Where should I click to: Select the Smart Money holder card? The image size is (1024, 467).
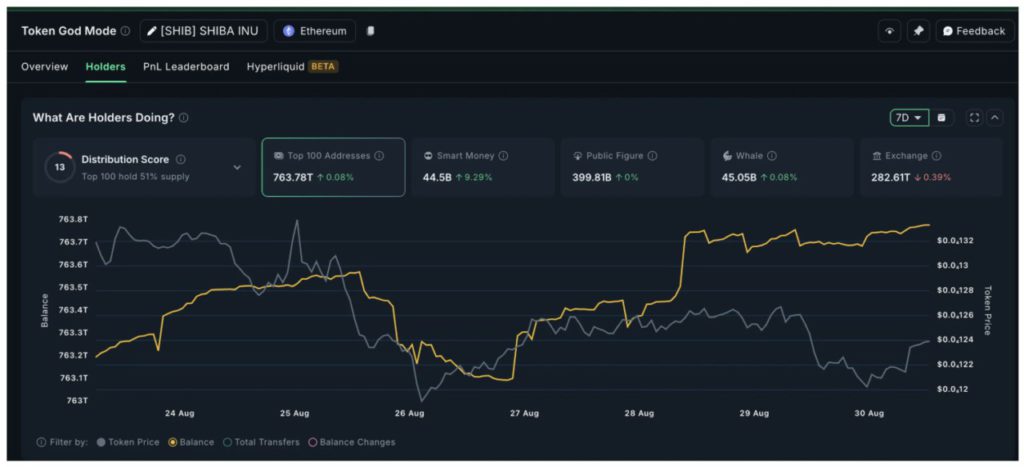pos(482,167)
